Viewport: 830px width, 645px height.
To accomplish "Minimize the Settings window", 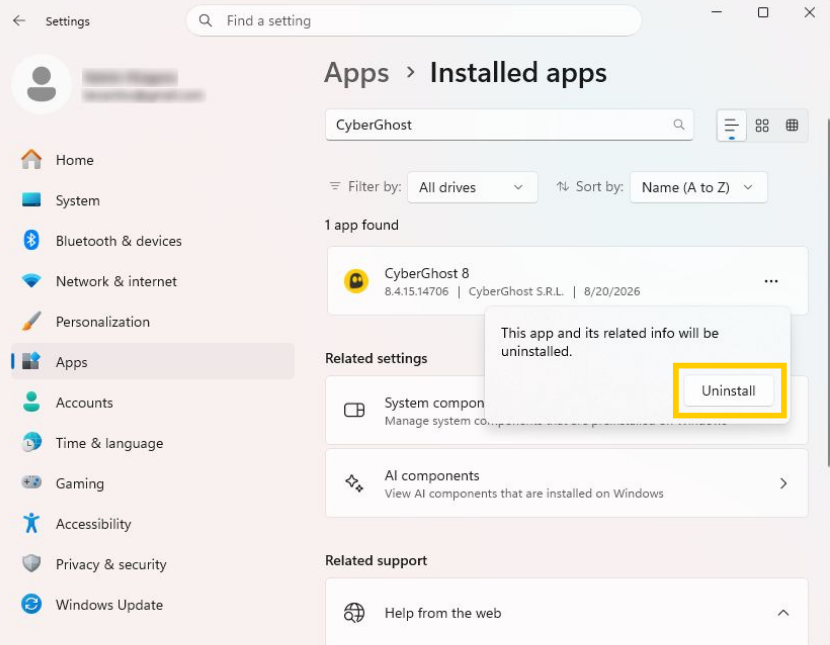I will tap(716, 13).
